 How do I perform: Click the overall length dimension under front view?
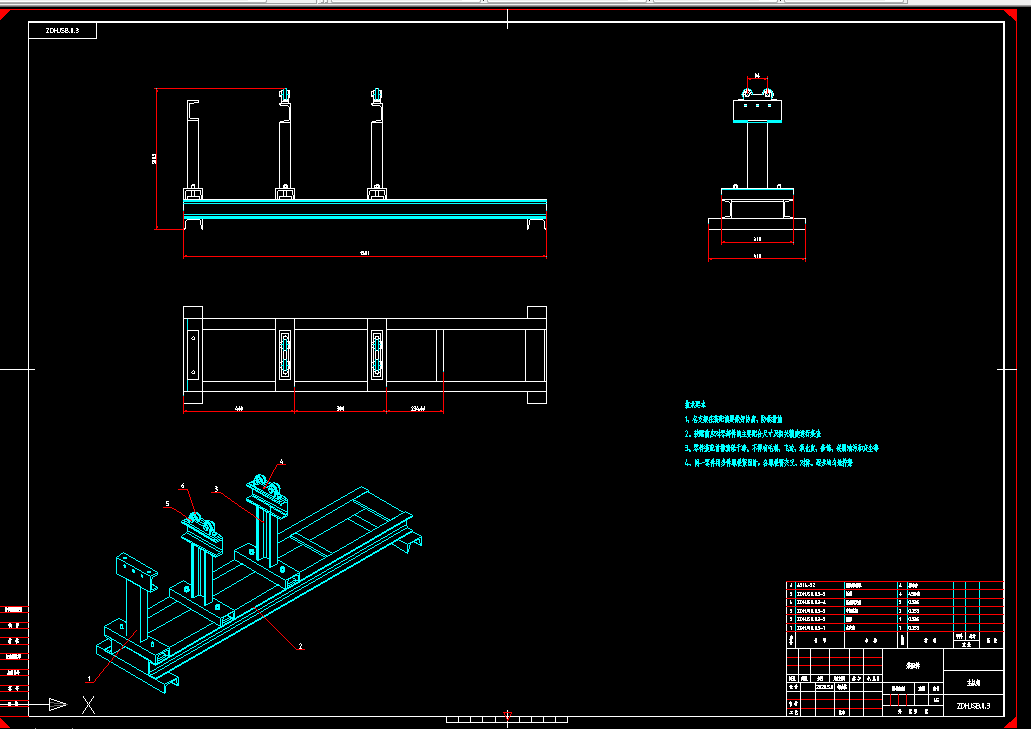click(365, 252)
